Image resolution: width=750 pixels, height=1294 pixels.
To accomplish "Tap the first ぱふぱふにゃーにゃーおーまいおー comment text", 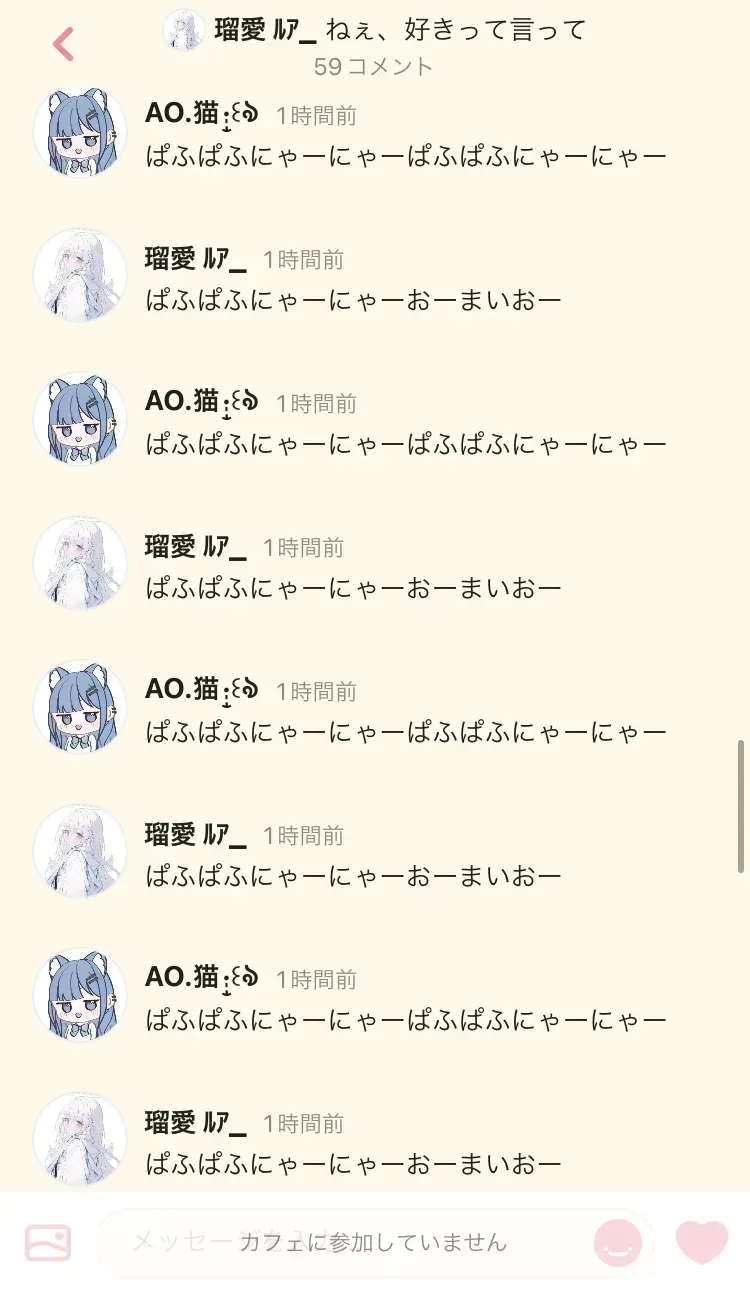I will tap(354, 300).
